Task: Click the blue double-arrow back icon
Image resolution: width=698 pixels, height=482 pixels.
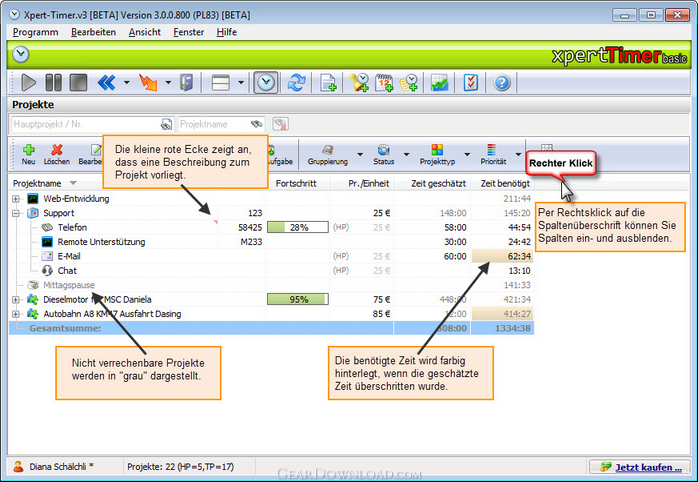Action: coord(107,83)
